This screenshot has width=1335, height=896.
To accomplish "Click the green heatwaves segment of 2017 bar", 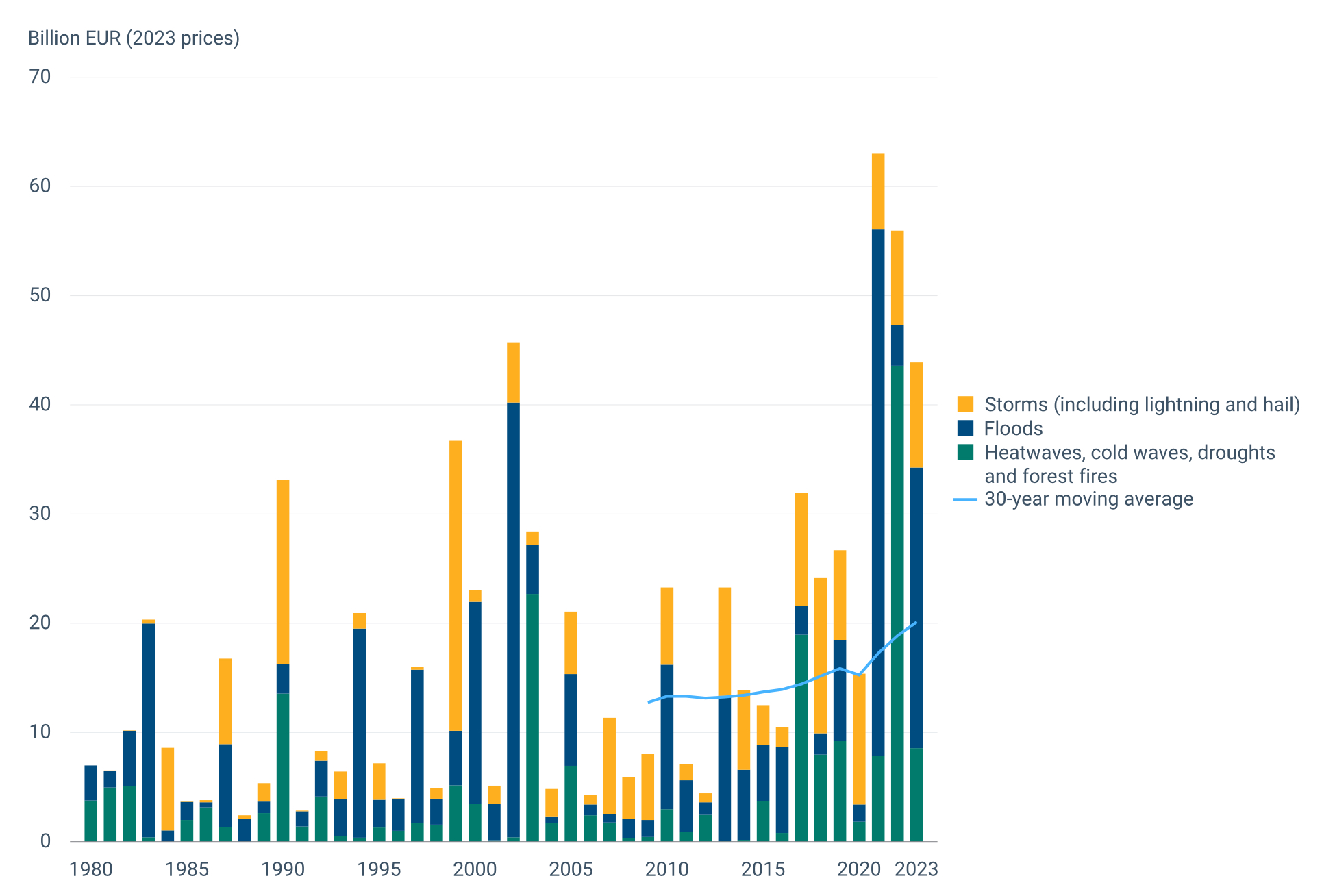I will [x=801, y=738].
